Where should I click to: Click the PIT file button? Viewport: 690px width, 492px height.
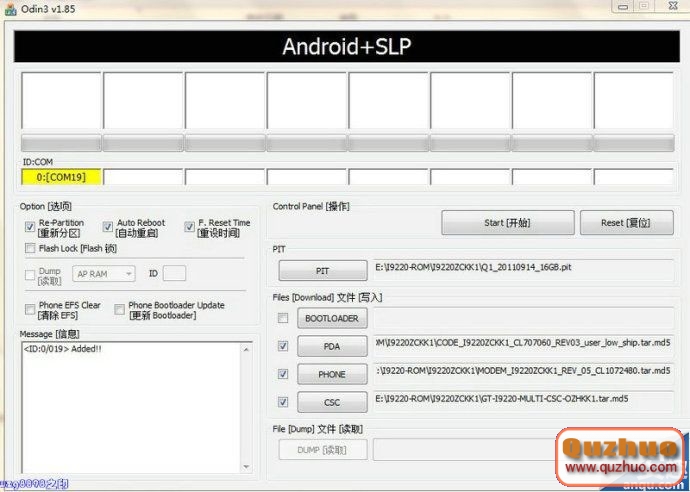(x=323, y=271)
